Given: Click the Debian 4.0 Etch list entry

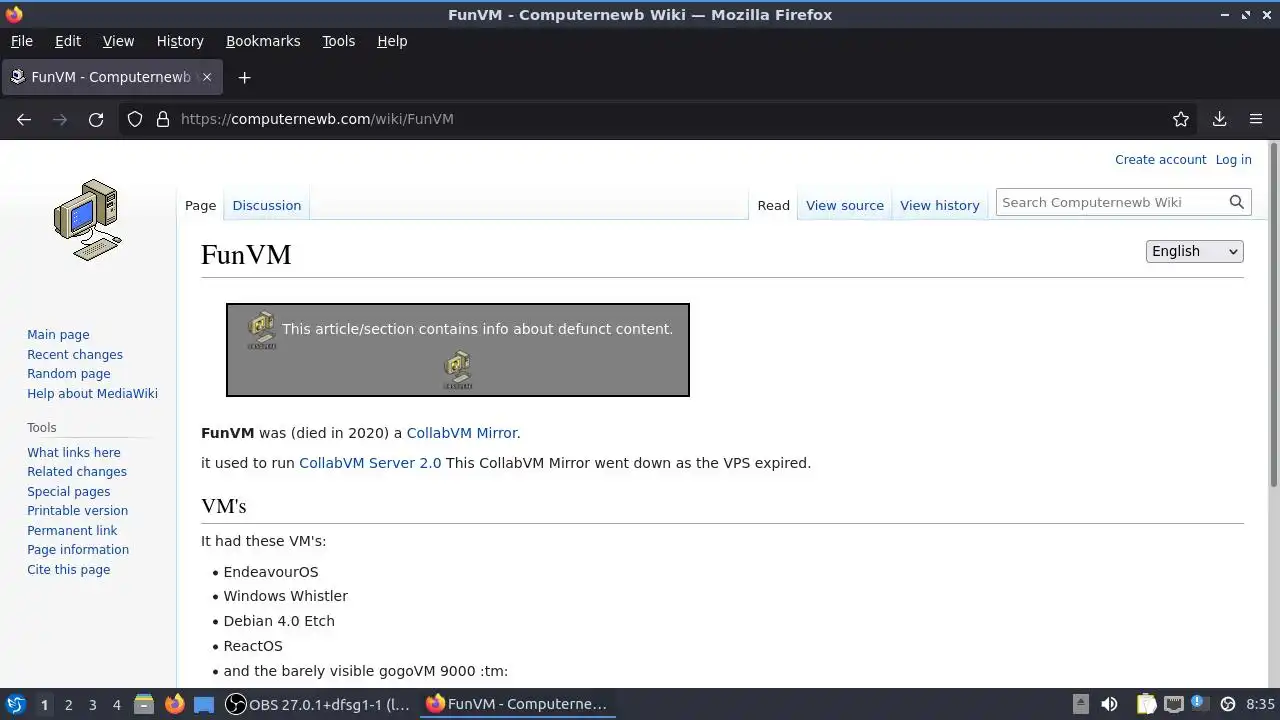Looking at the screenshot, I should click(279, 621).
